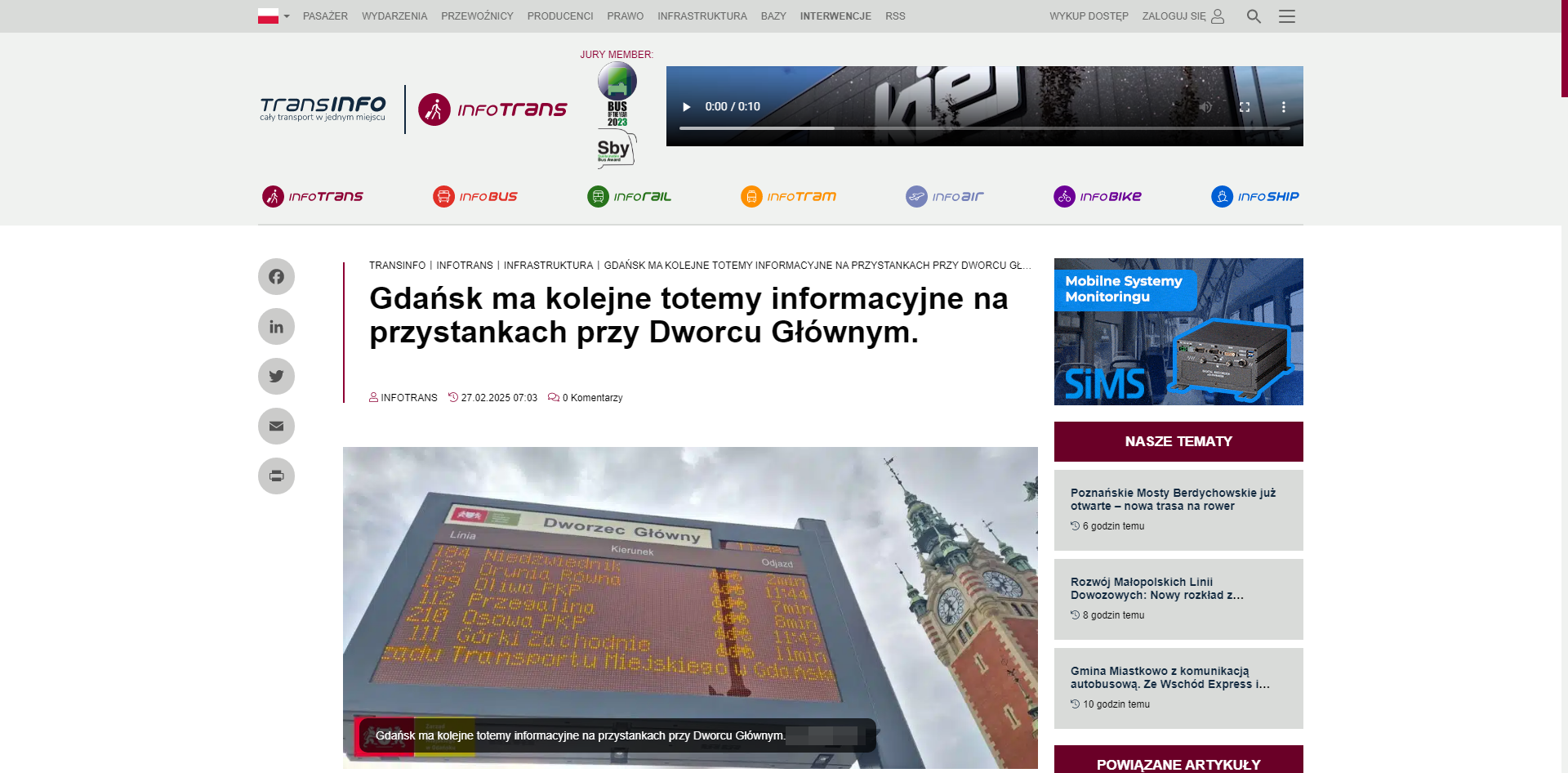Screen dimensions: 1568x773
Task: Open video player more options menu
Action: (1284, 107)
